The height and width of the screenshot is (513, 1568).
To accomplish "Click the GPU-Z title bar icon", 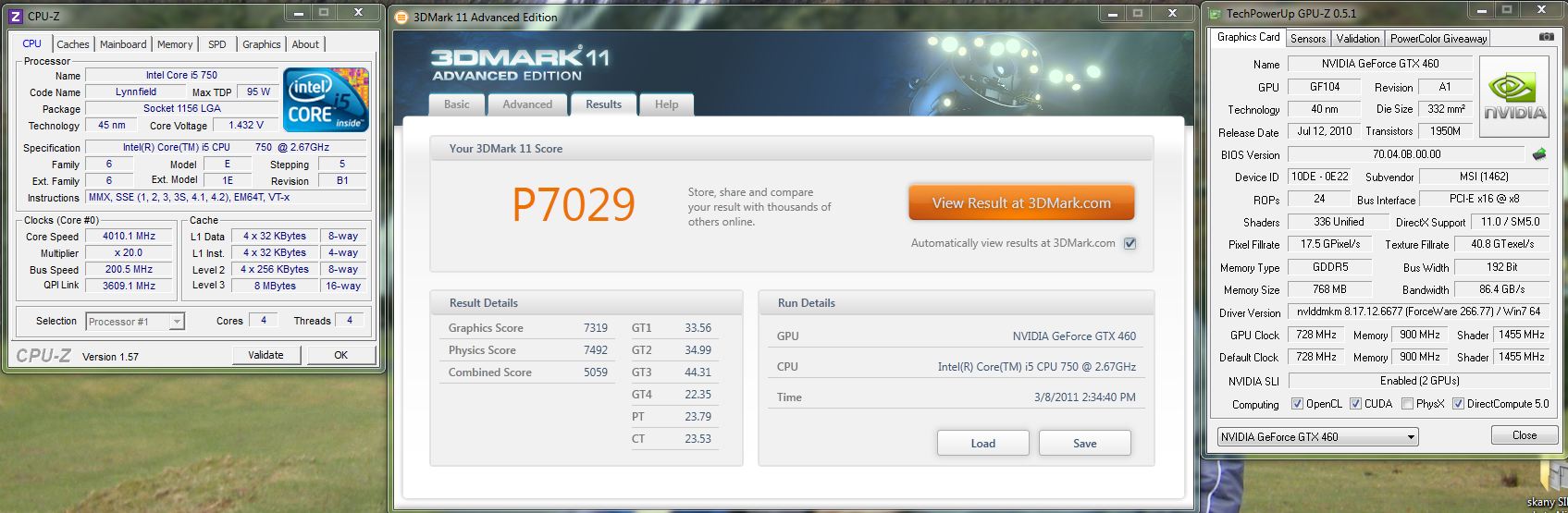I will (x=1216, y=13).
